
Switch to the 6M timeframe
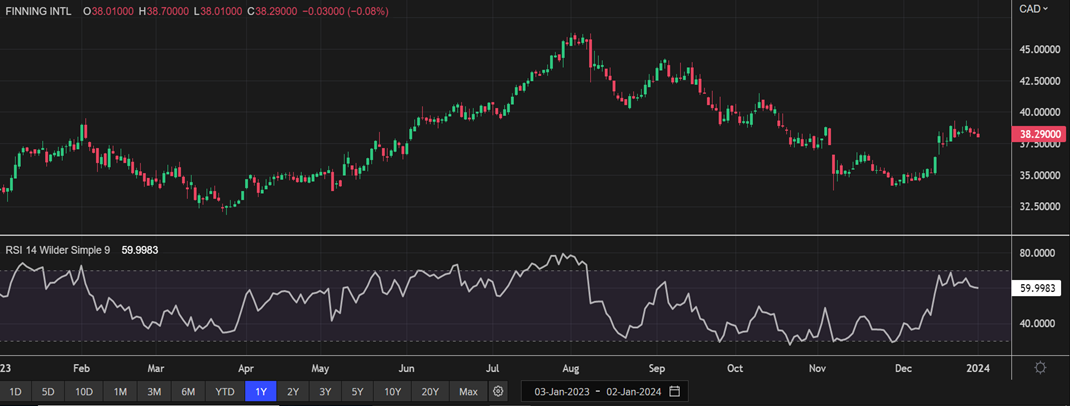click(x=188, y=392)
